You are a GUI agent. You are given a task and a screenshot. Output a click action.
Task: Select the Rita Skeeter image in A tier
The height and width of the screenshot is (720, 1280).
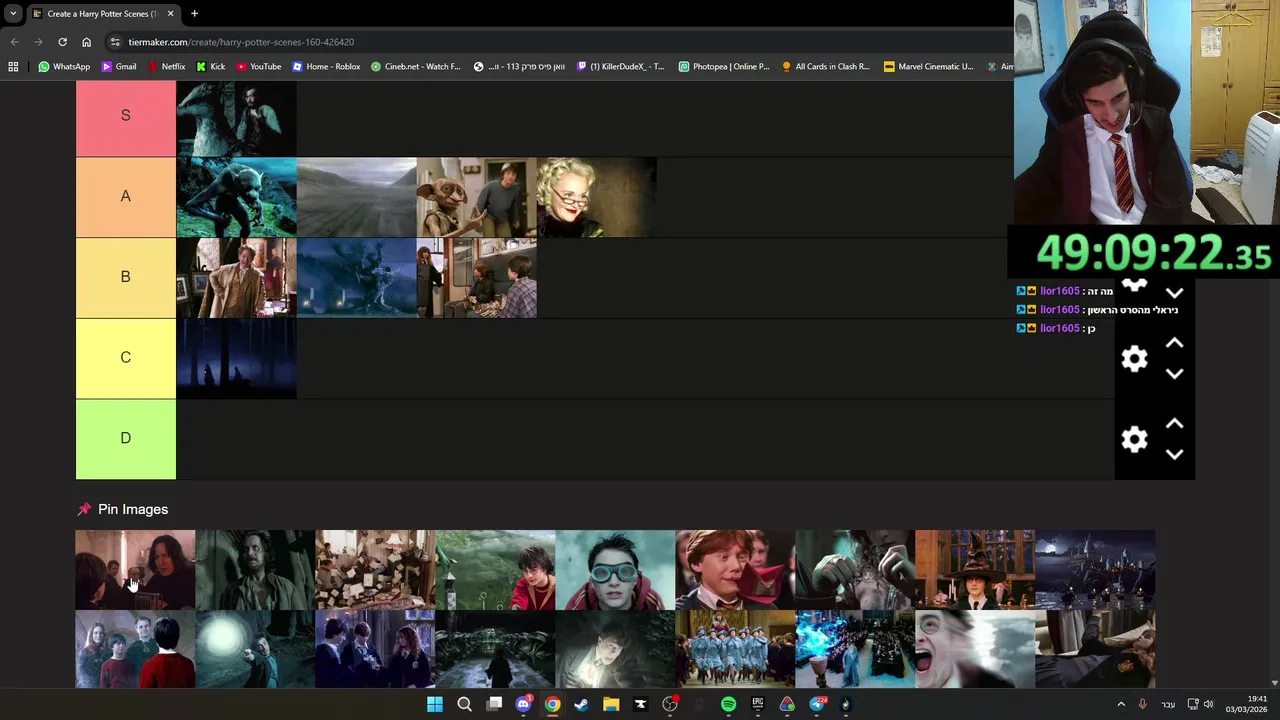tap(596, 197)
